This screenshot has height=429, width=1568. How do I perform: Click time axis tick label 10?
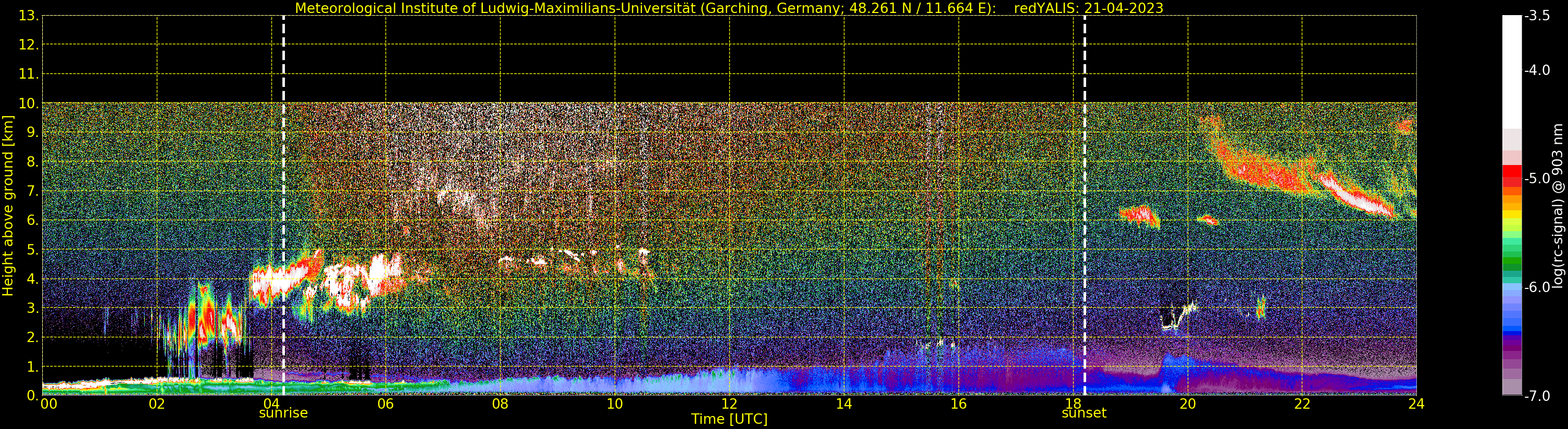coord(615,404)
